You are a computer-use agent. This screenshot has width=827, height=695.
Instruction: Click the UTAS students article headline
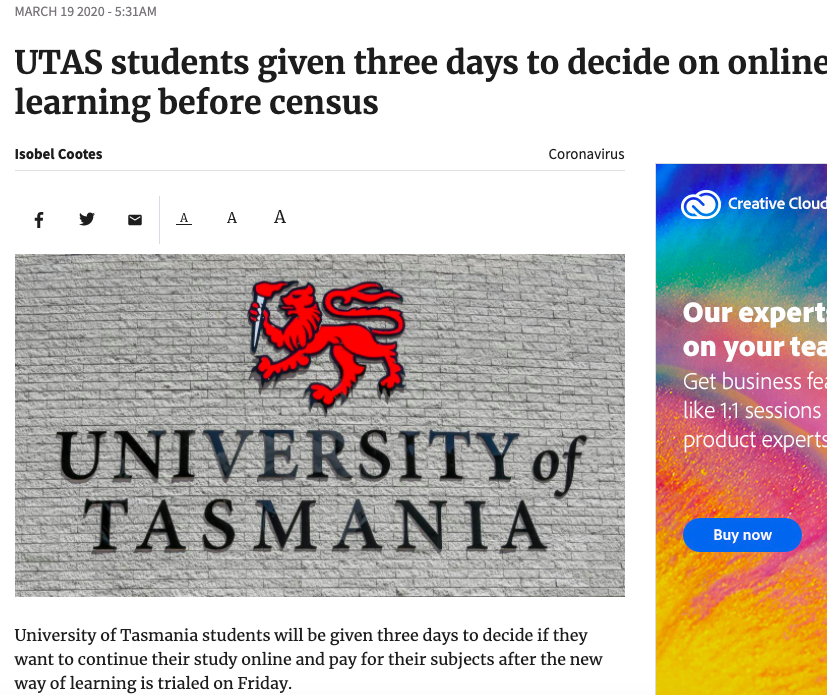coord(400,82)
